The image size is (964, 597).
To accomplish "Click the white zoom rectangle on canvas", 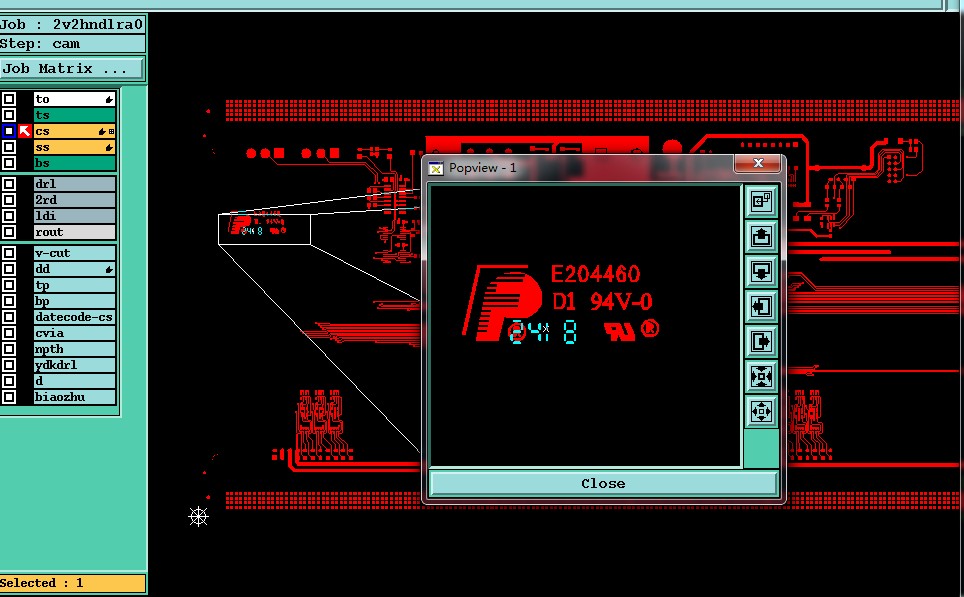I will [x=264, y=229].
